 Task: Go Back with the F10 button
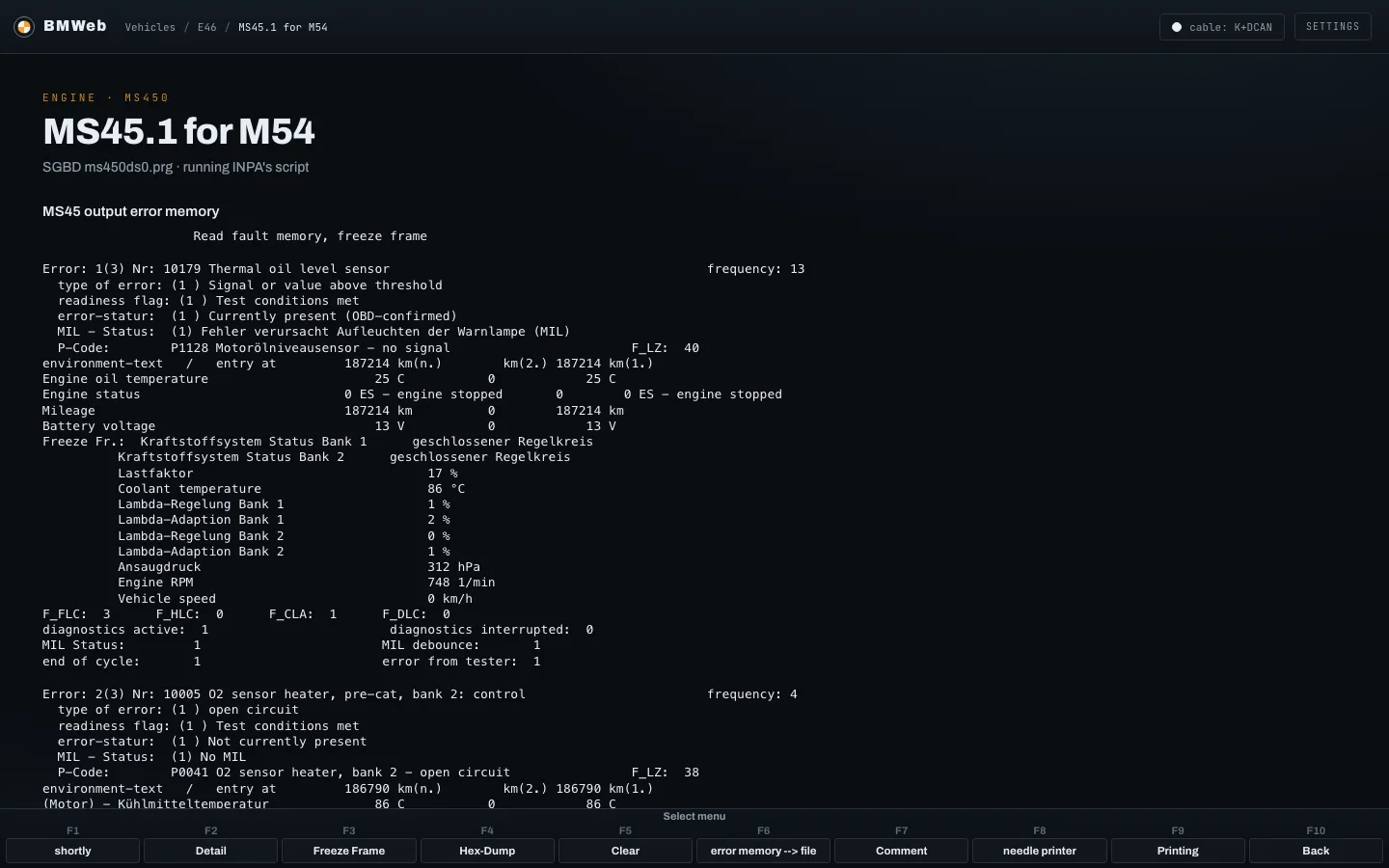pos(1316,851)
